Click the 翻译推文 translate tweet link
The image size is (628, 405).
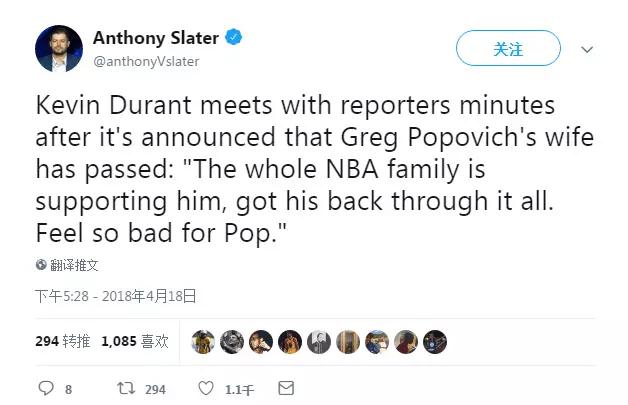(74, 265)
